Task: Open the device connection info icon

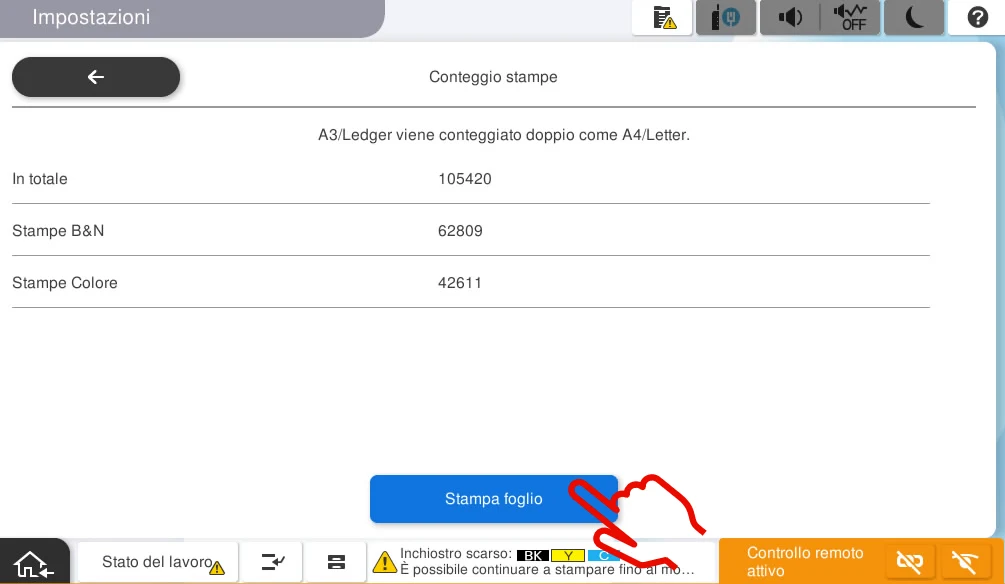Action: click(726, 17)
